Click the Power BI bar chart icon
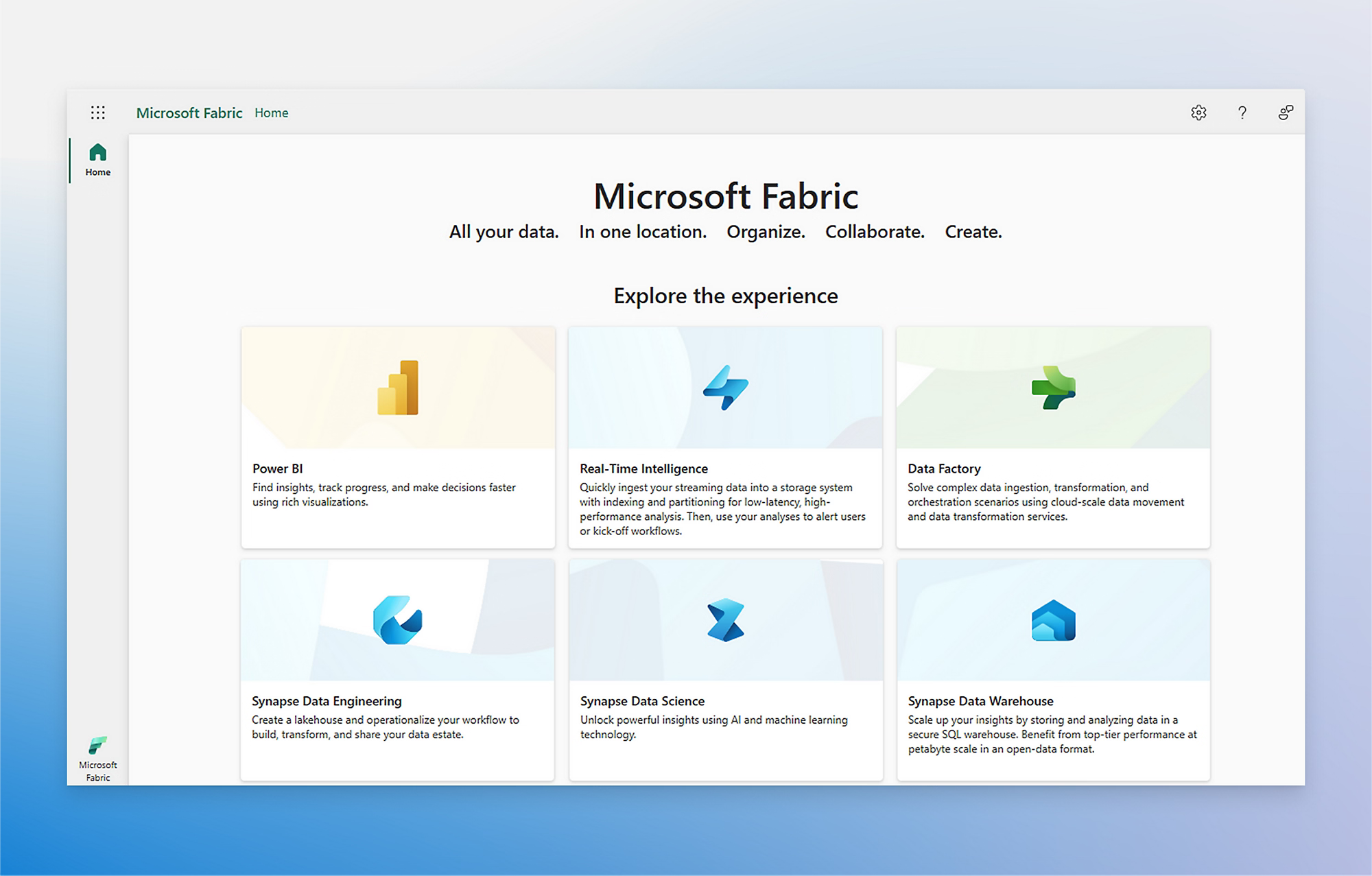1372x876 pixels. (398, 388)
